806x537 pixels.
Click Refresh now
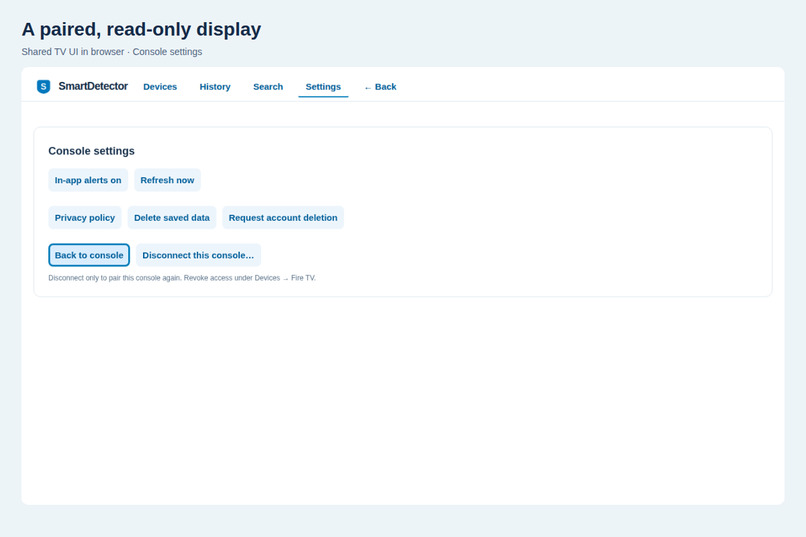pos(167,180)
